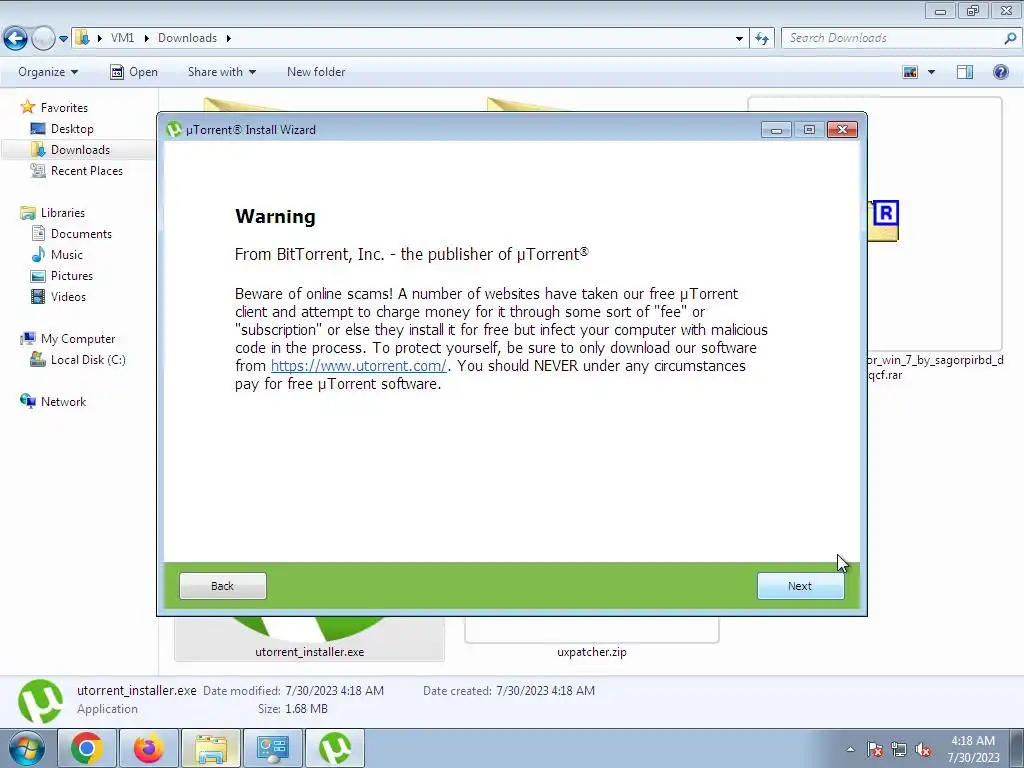Image resolution: width=1024 pixels, height=768 pixels.
Task: Click the Back button in the install wizard
Action: pyautogui.click(x=223, y=586)
